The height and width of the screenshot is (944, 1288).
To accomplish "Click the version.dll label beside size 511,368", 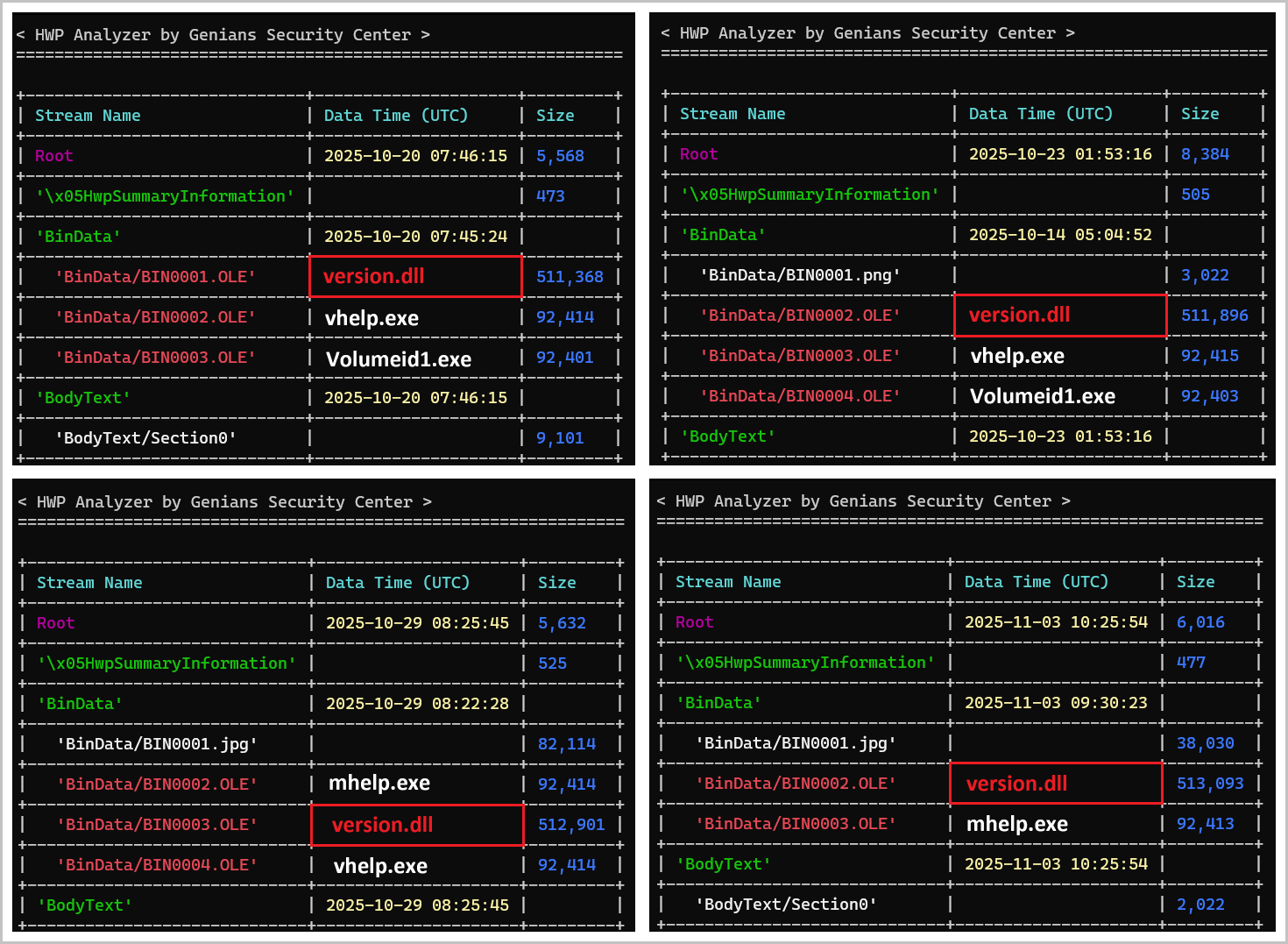I will pos(374,276).
